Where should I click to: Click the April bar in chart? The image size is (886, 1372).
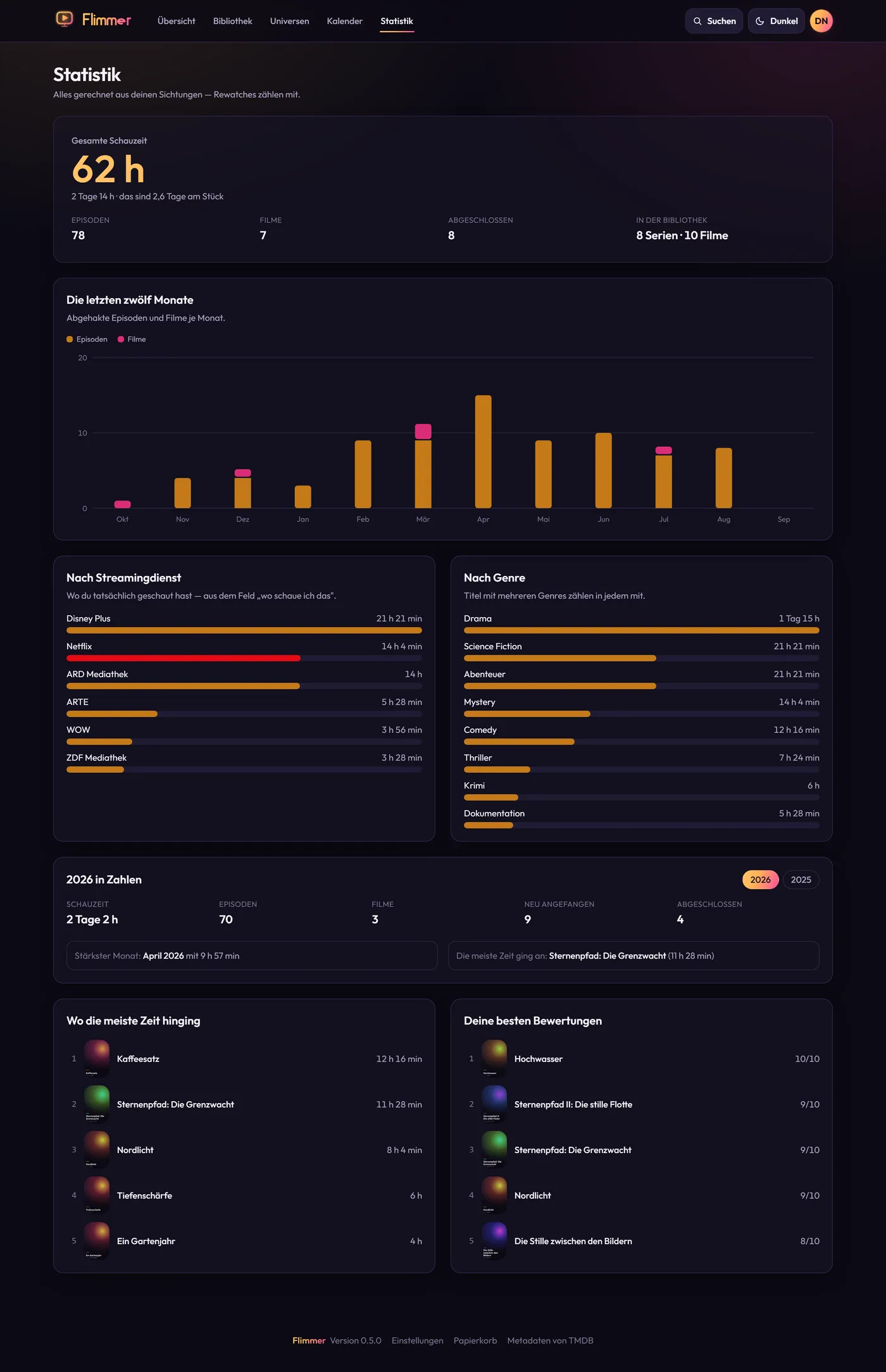click(x=483, y=451)
